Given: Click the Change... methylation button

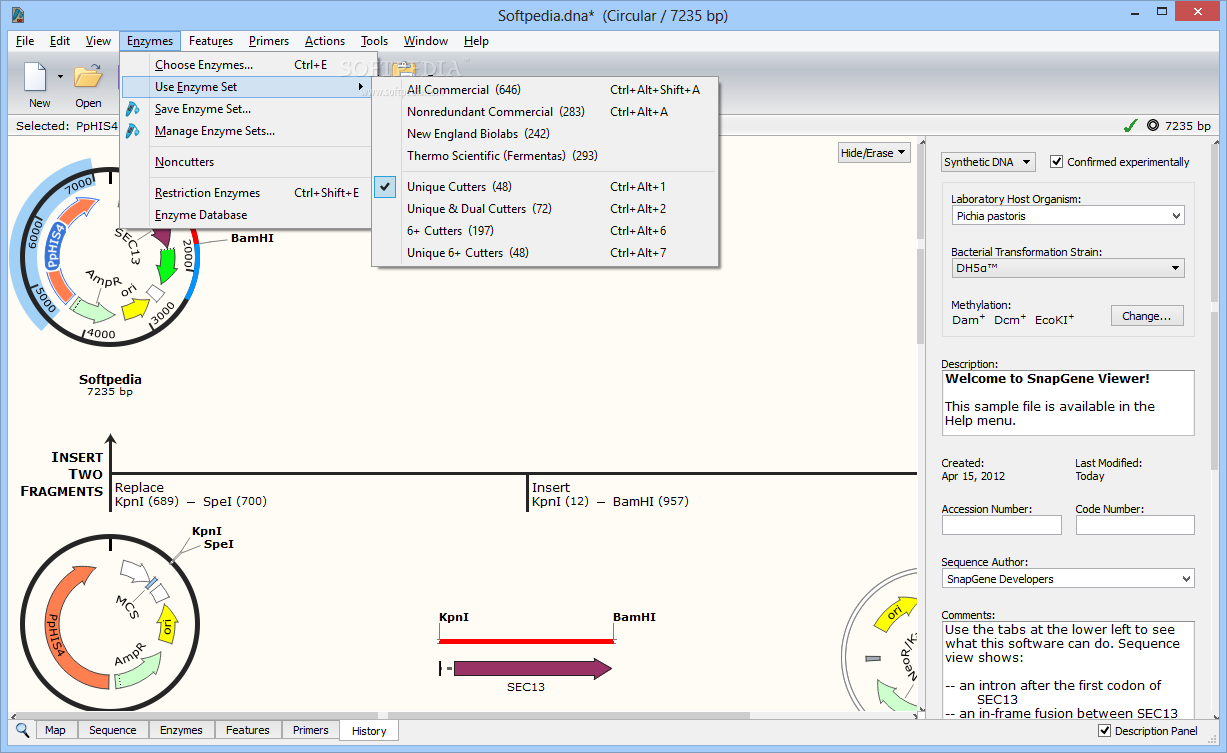Looking at the screenshot, I should (x=1146, y=316).
